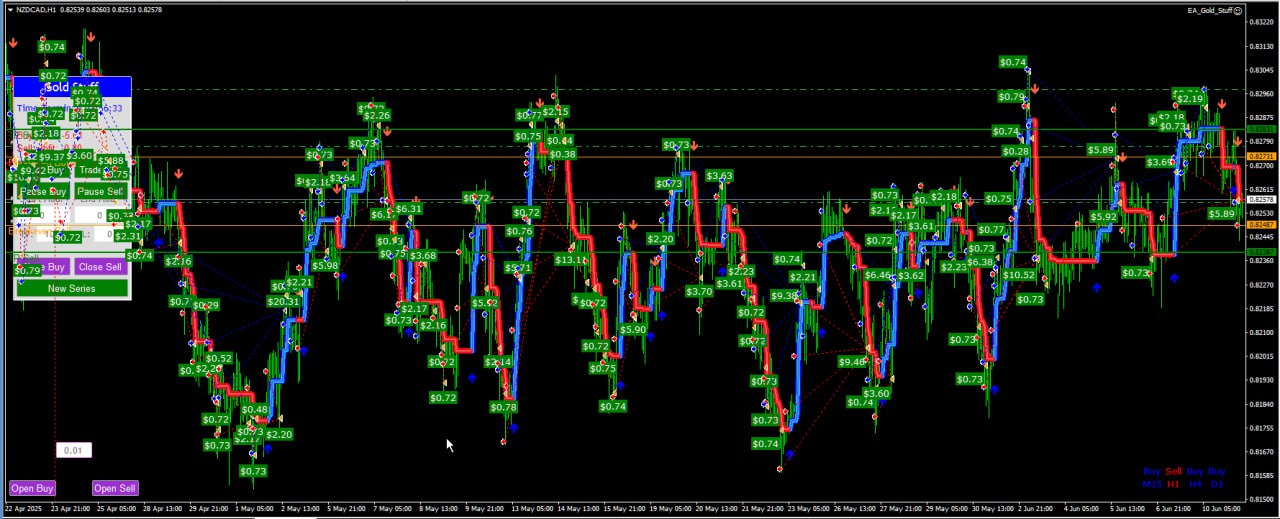1280x519 pixels.
Task: Click the Close Sell button
Action: coord(100,267)
